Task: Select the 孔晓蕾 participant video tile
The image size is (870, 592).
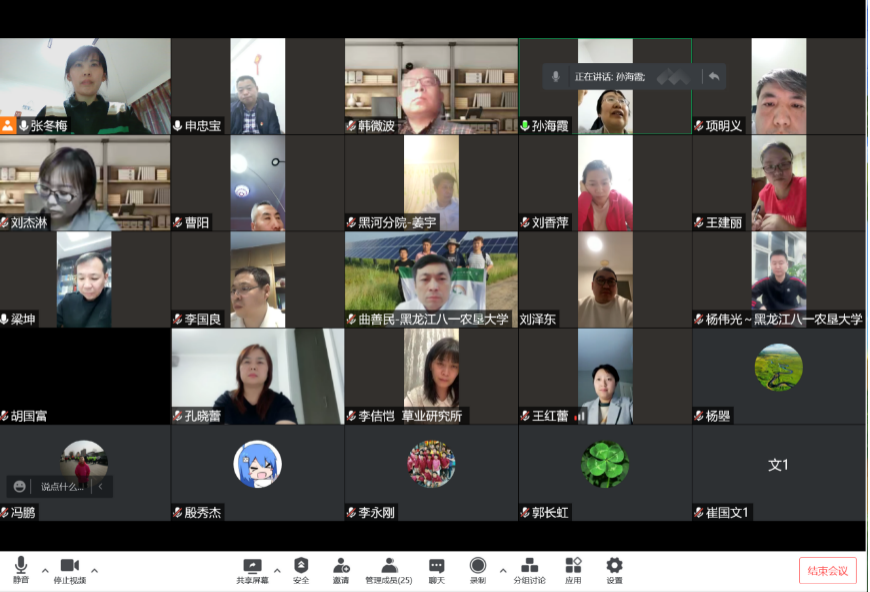Action: [257, 377]
